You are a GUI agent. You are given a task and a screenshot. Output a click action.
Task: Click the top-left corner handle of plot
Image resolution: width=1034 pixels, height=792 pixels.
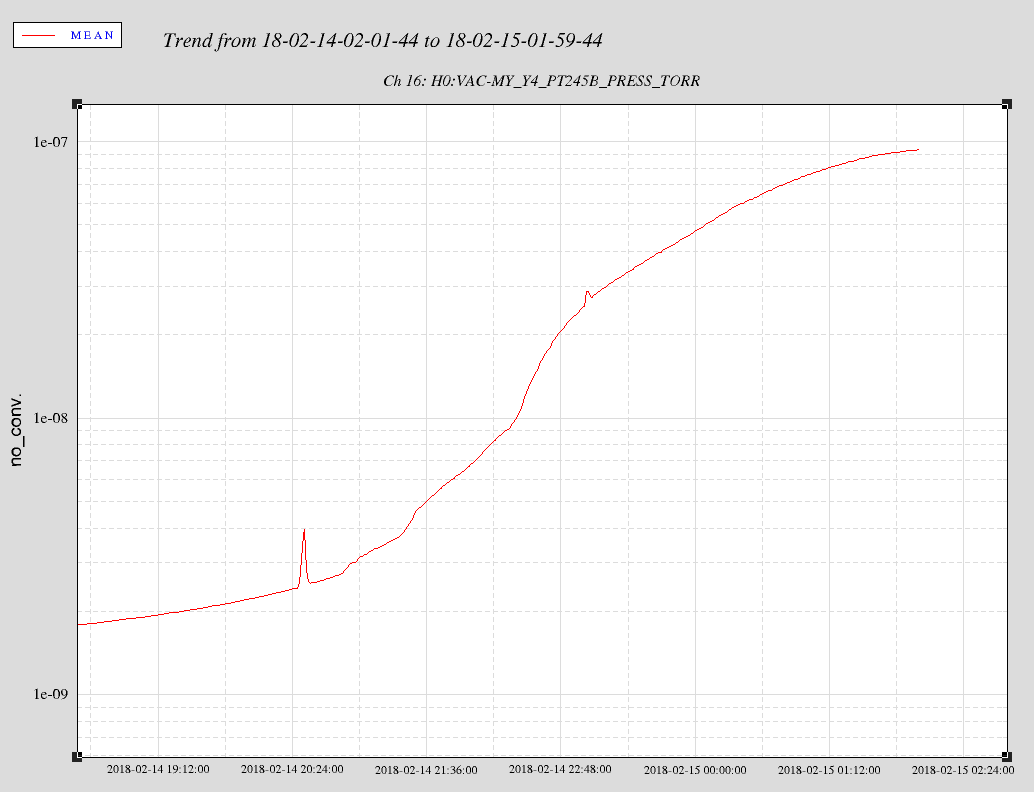77,104
